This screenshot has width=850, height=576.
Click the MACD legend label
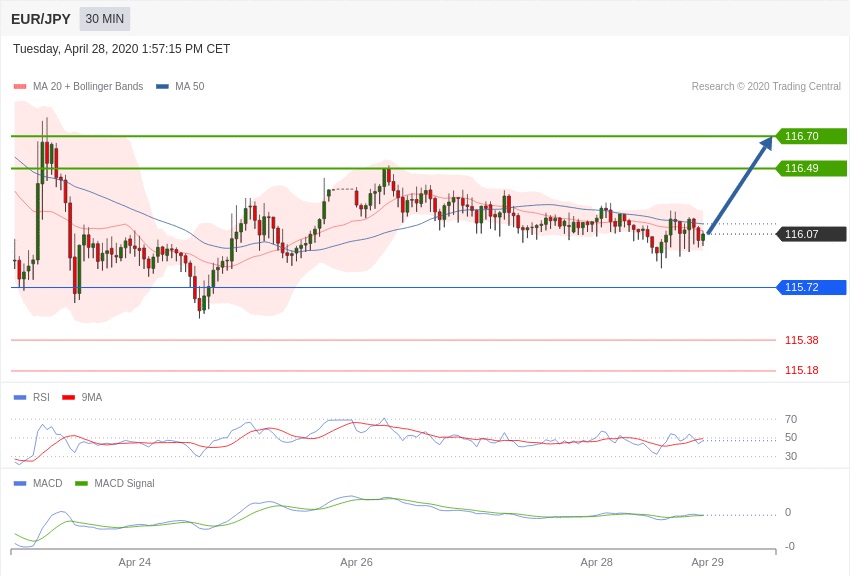pyautogui.click(x=48, y=483)
